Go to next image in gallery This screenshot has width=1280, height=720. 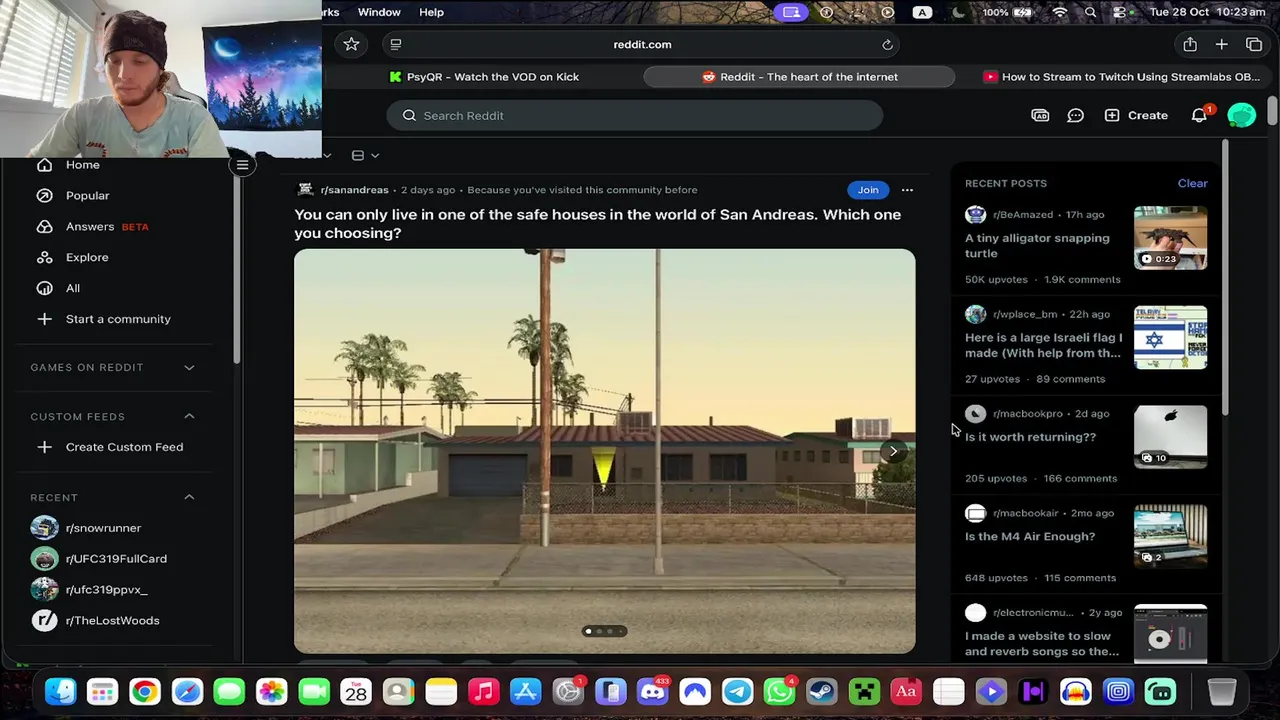click(x=893, y=451)
